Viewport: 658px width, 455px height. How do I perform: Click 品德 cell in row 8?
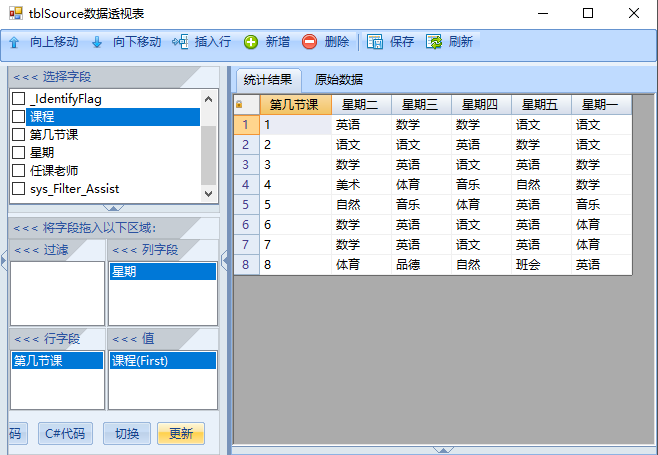point(421,264)
